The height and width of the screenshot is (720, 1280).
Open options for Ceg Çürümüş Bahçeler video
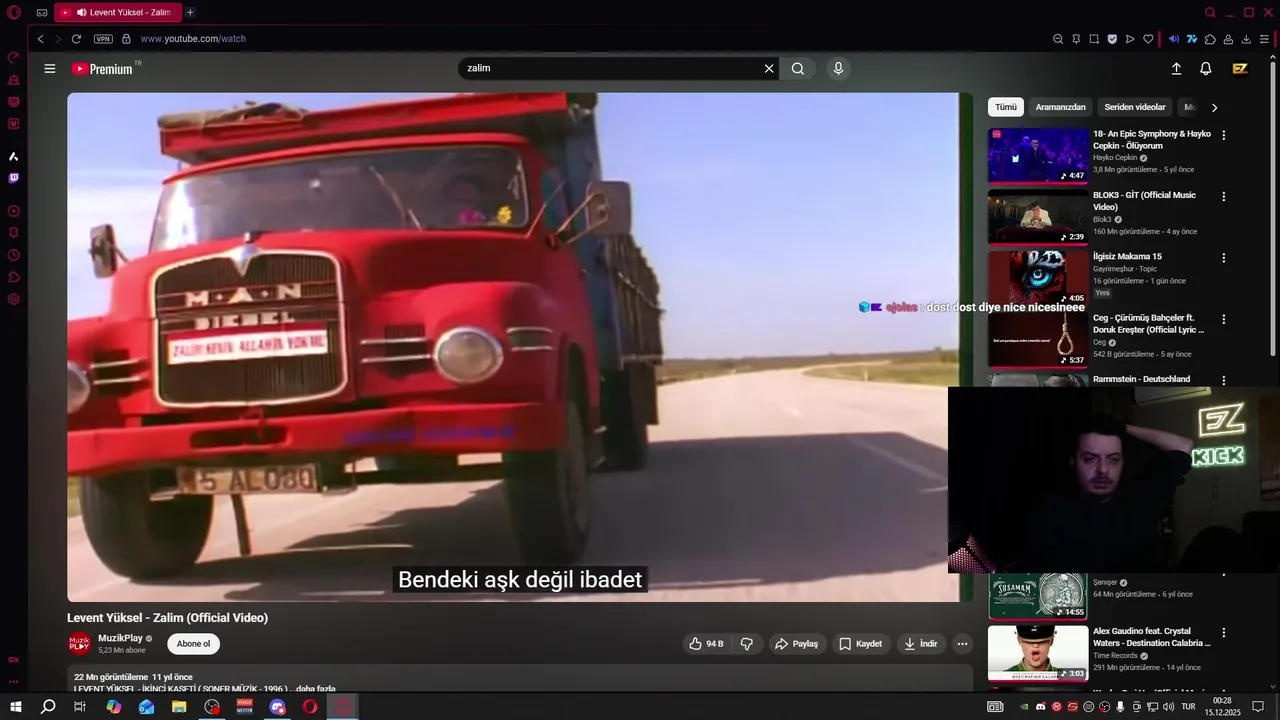1223,319
